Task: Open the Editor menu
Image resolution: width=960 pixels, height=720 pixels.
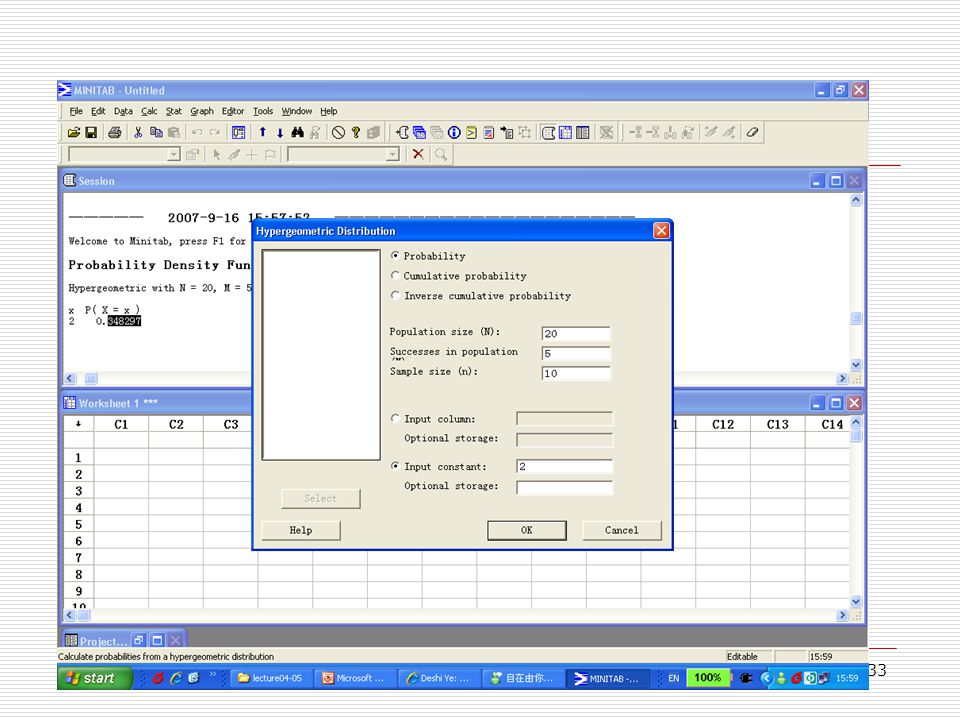Action: [x=233, y=111]
